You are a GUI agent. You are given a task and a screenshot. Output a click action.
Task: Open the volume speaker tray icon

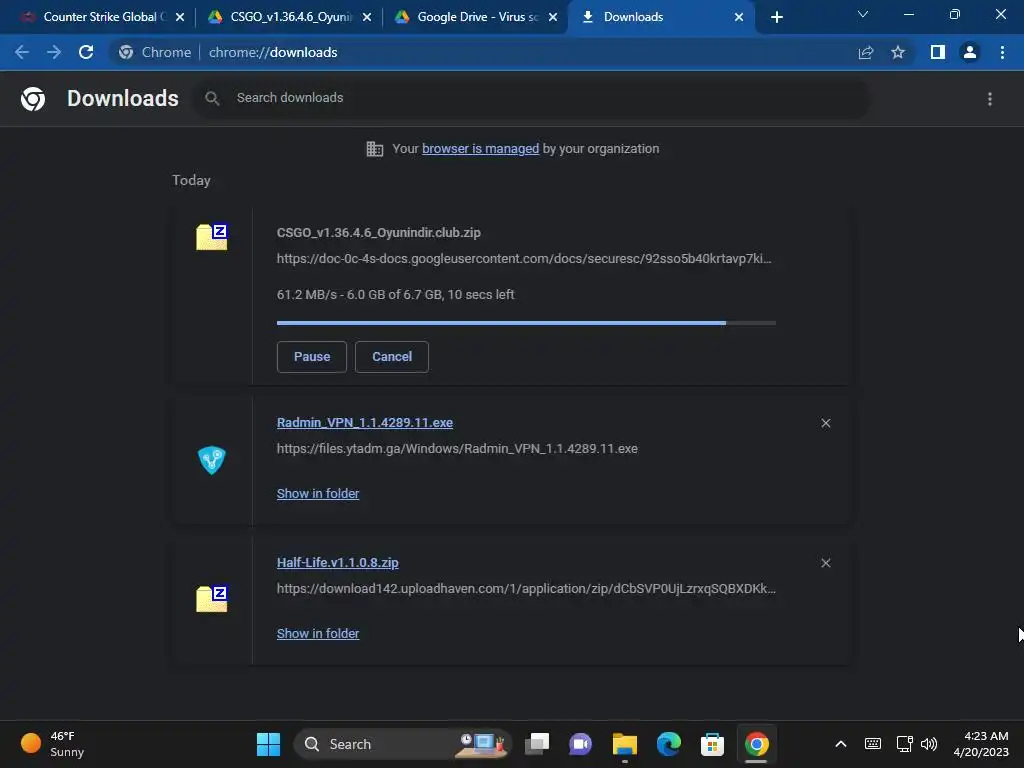click(x=929, y=744)
